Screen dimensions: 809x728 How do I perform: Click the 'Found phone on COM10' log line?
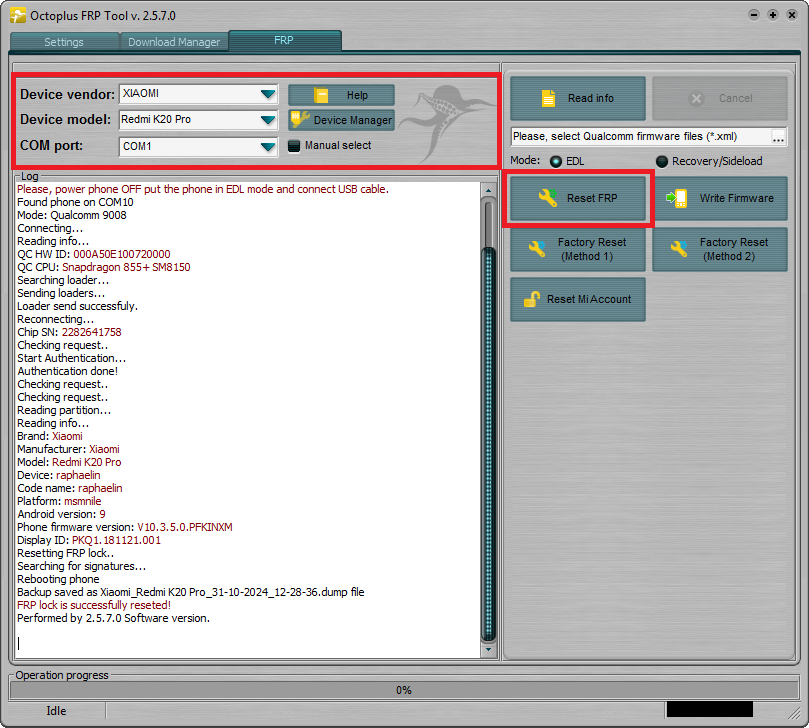(x=75, y=202)
